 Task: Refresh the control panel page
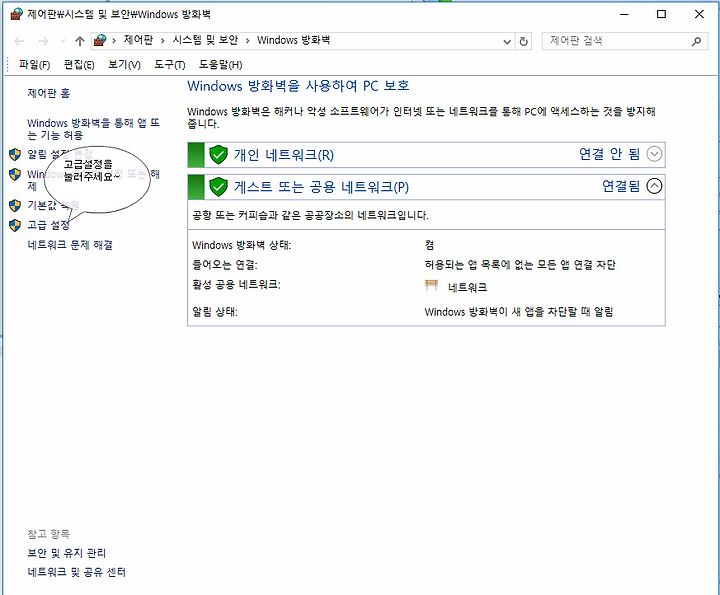[x=523, y=42]
